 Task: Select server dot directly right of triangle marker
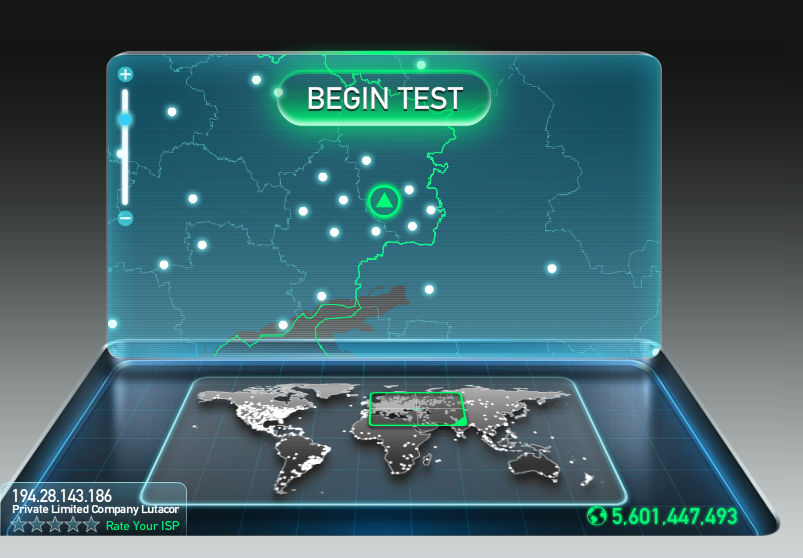click(409, 190)
